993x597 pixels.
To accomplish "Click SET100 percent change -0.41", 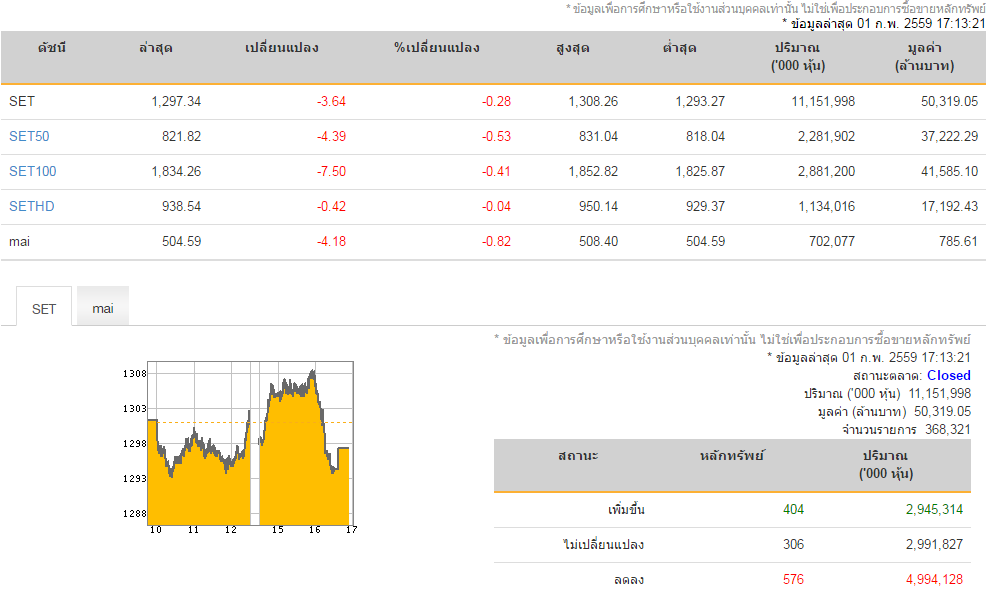I will pyautogui.click(x=496, y=171).
